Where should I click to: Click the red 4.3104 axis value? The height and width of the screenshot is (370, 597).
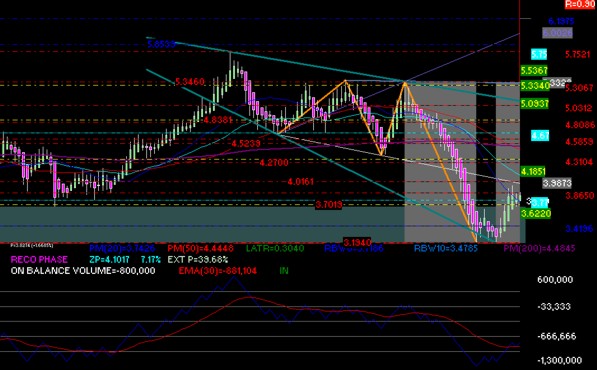coord(579,162)
